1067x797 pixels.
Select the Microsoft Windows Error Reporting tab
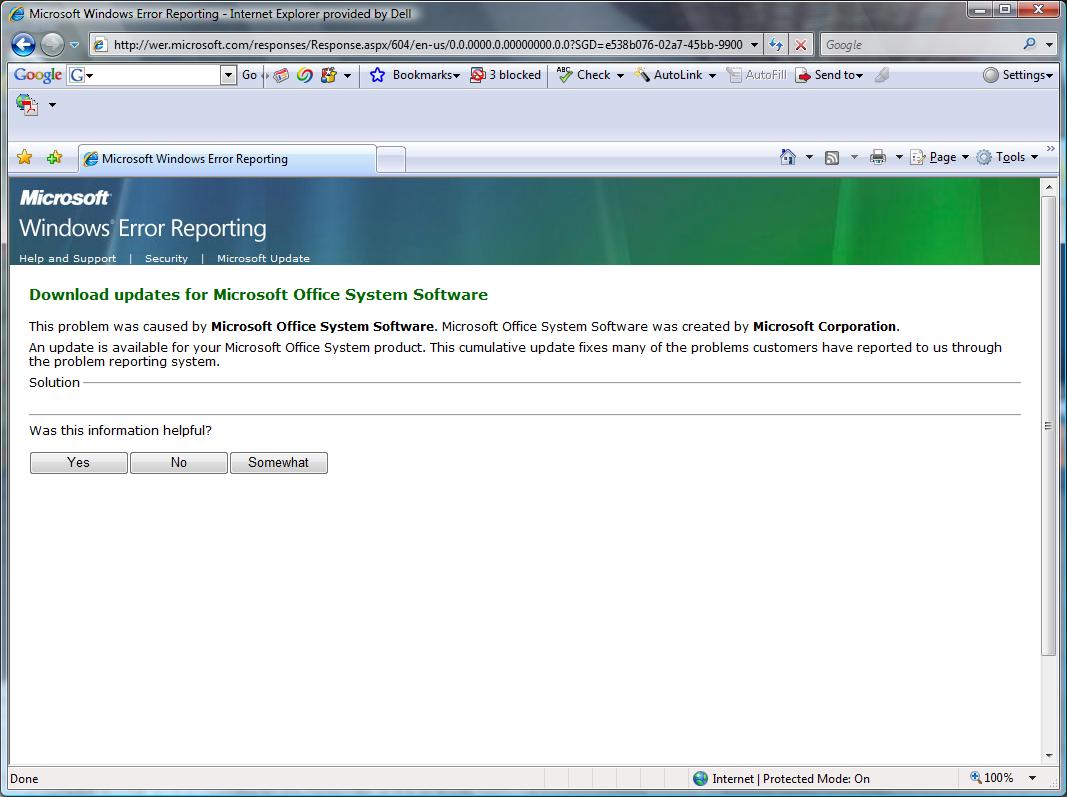[x=194, y=158]
